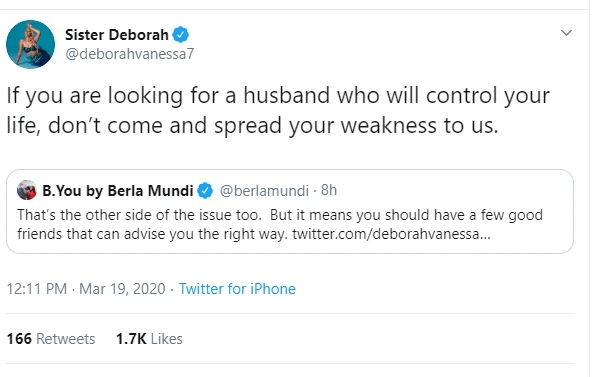The image size is (594, 377).
Task: Open Sister Deborah's profile avatar
Action: (30, 44)
